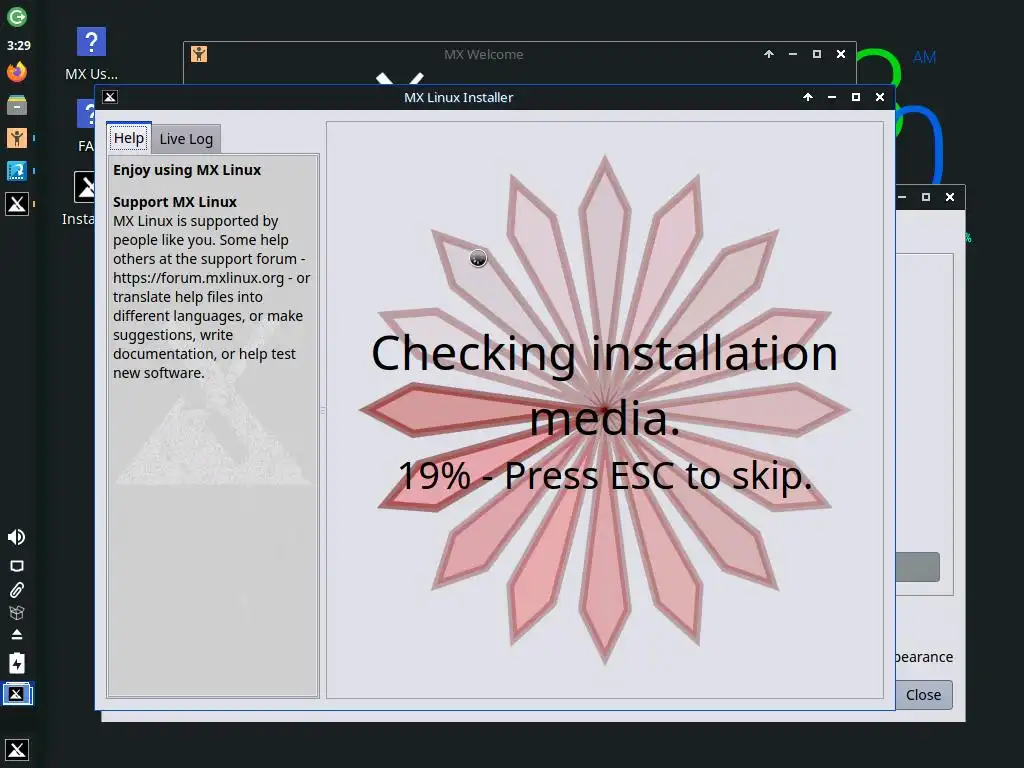Image resolution: width=1024 pixels, height=768 pixels.
Task: Open the file manager panel icon
Action: [x=17, y=104]
